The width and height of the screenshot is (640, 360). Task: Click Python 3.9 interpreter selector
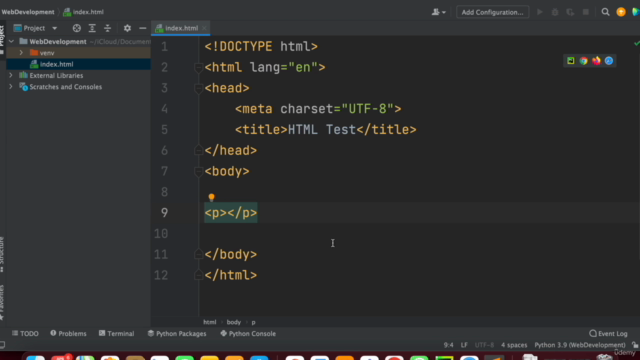click(580, 345)
